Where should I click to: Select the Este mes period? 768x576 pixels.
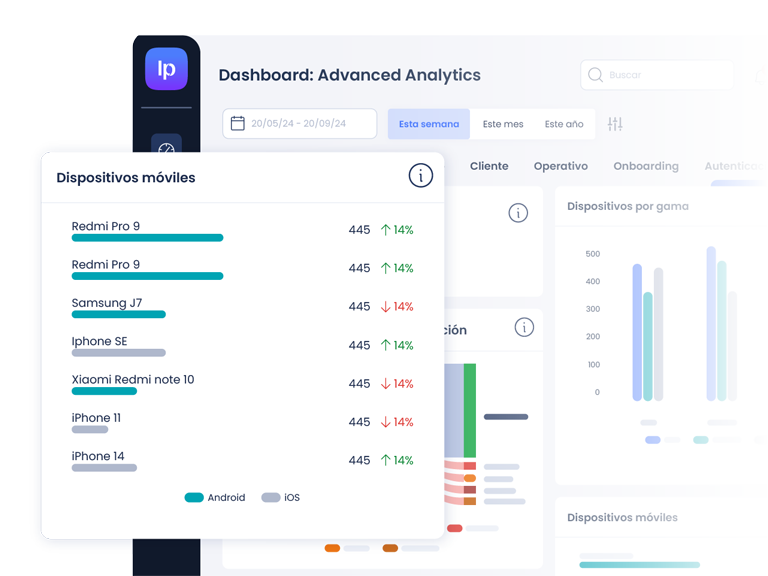point(503,124)
